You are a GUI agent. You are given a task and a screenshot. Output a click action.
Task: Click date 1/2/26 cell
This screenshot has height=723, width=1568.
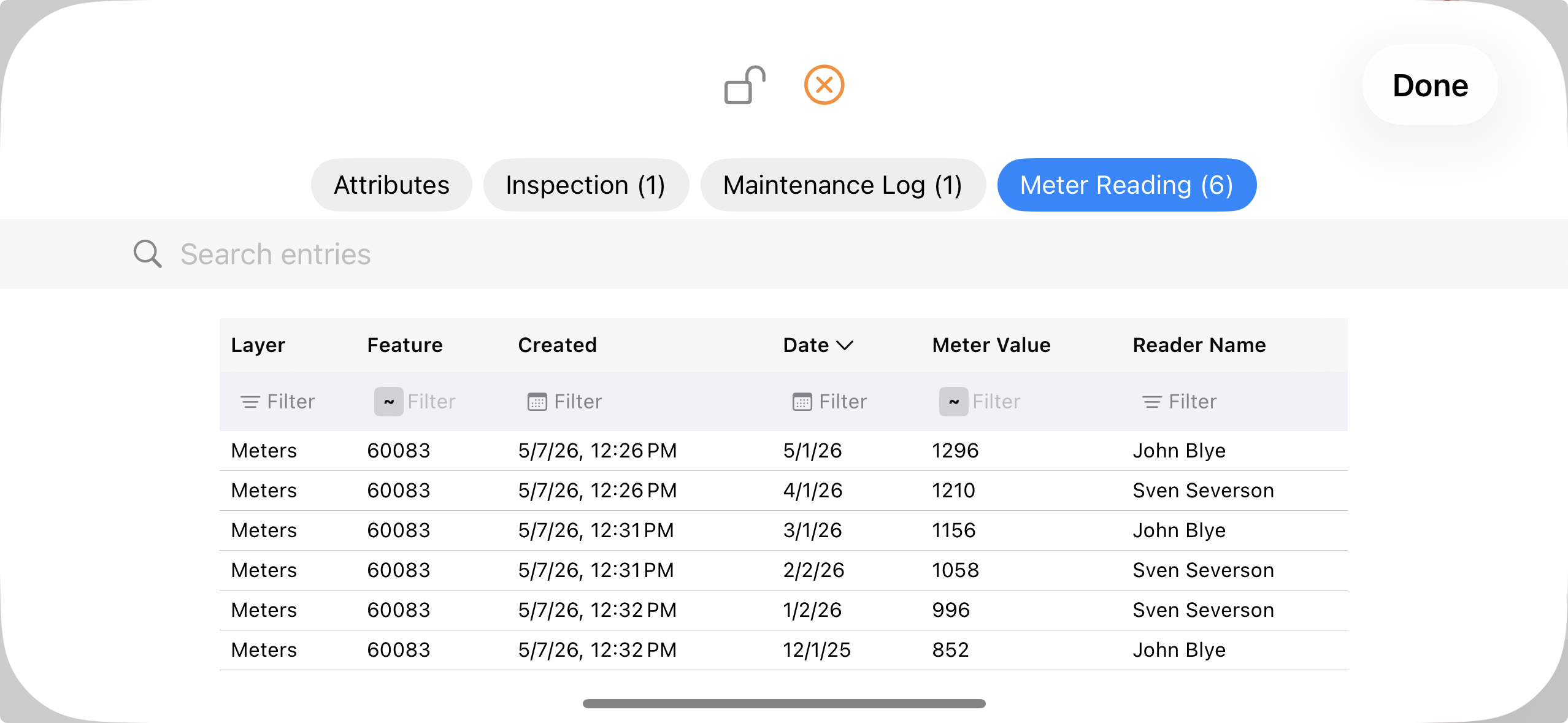(812, 610)
